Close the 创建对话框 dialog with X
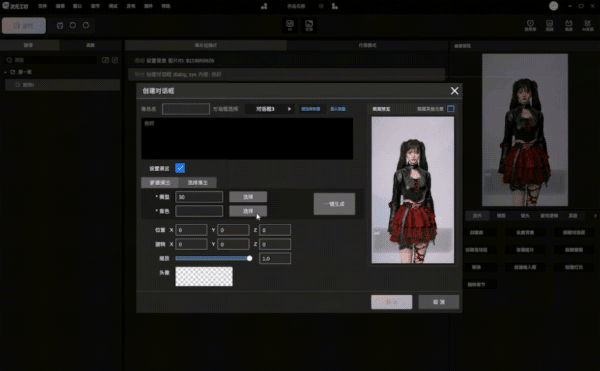 454,91
